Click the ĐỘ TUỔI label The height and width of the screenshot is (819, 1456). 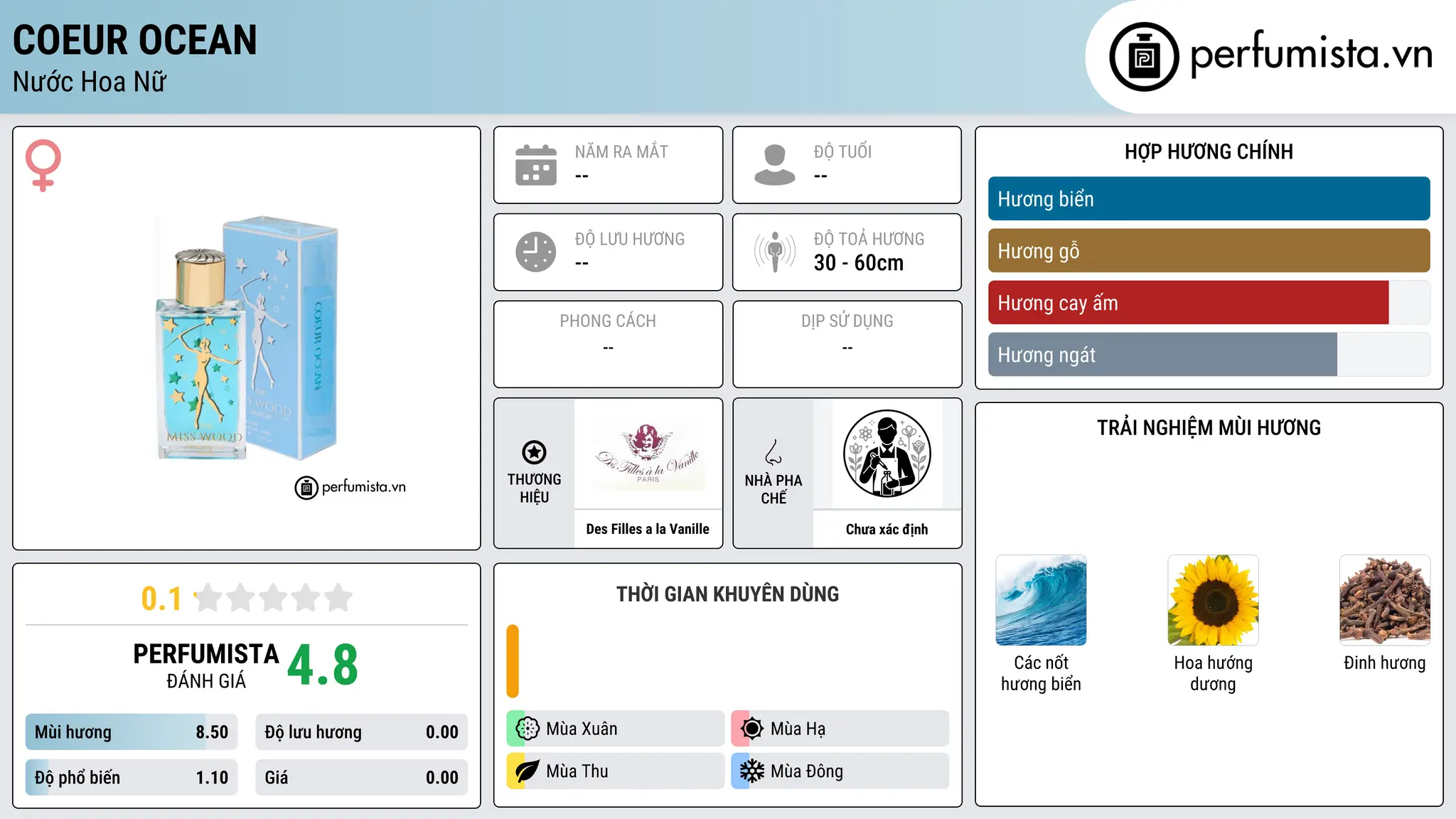(842, 152)
